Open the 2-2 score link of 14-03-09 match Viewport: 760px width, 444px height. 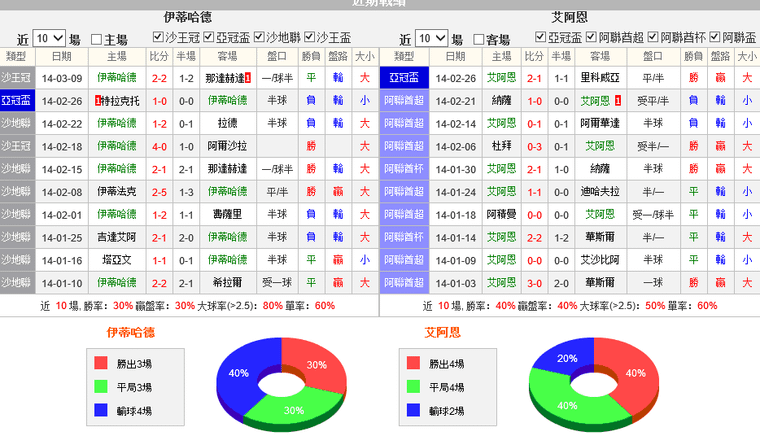(x=159, y=78)
